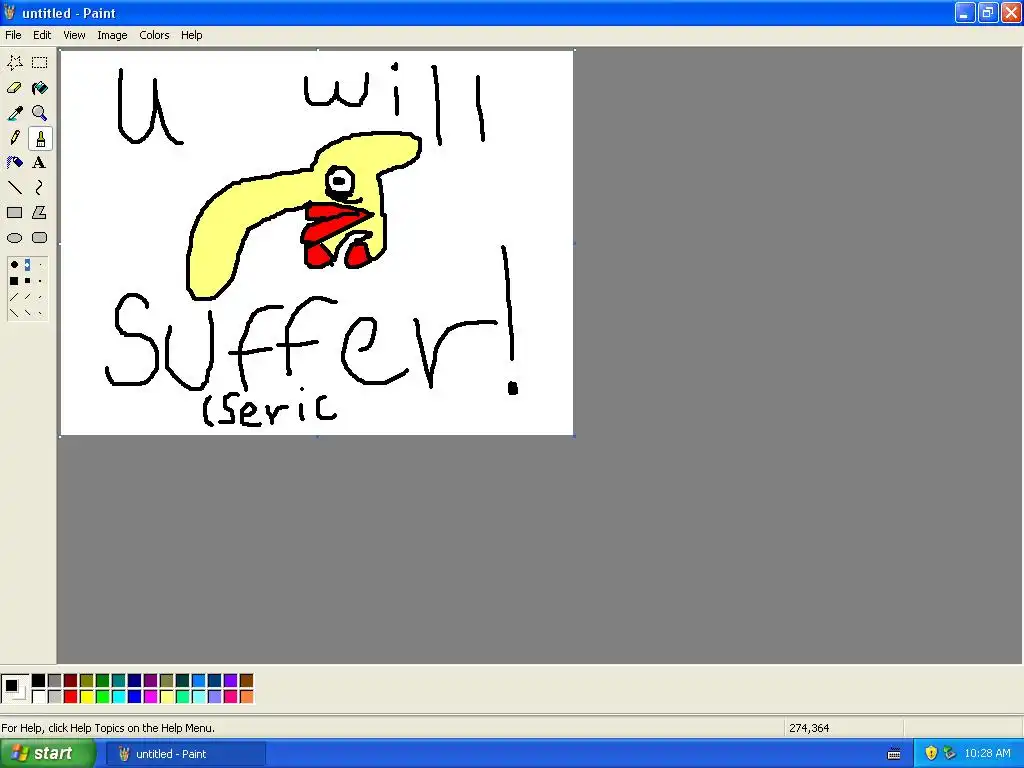Open the Windows start menu
The height and width of the screenshot is (768, 1024).
(x=47, y=754)
